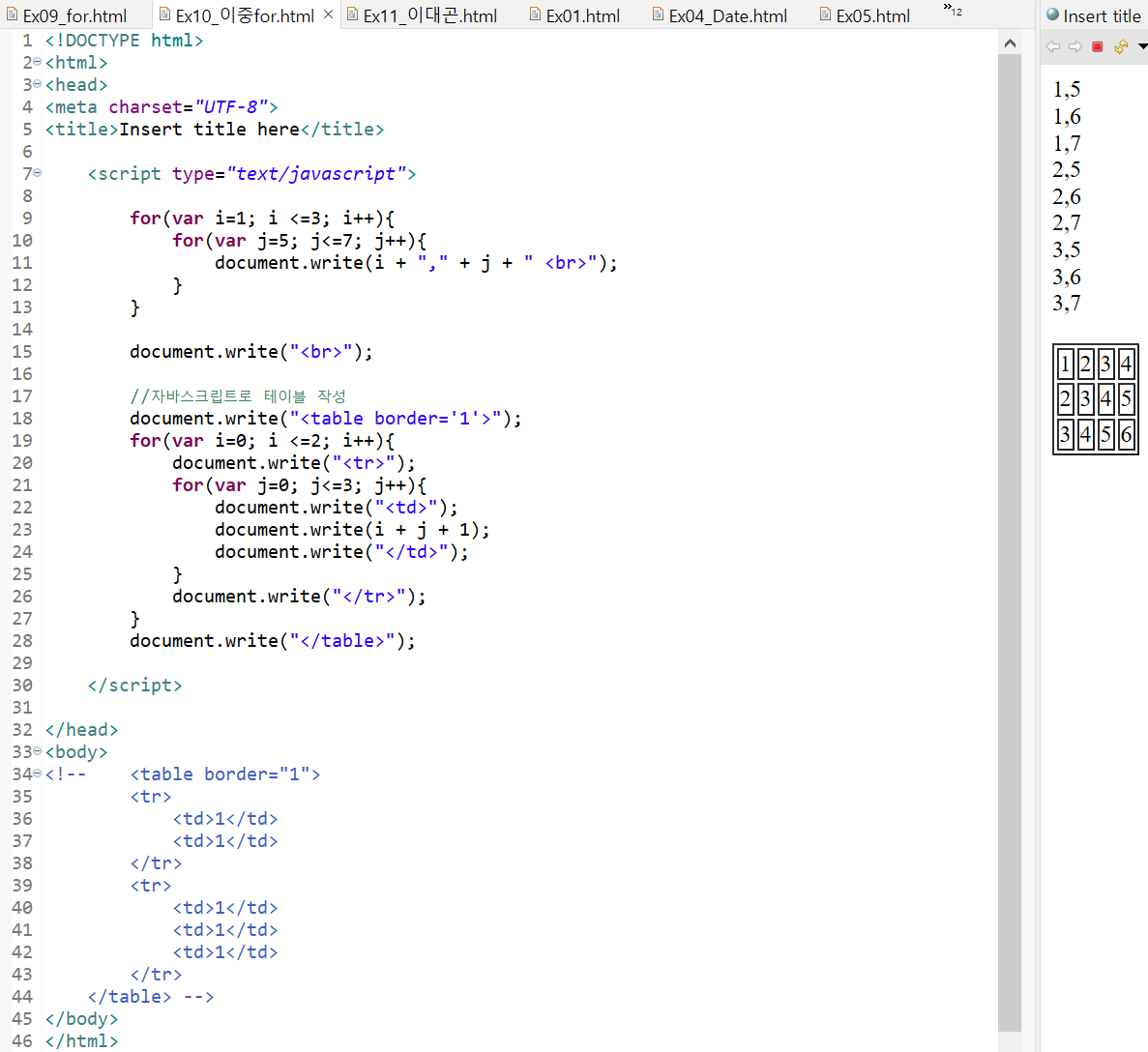Image resolution: width=1148 pixels, height=1052 pixels.
Task: Go back in the internal web browser
Action: (x=1053, y=46)
